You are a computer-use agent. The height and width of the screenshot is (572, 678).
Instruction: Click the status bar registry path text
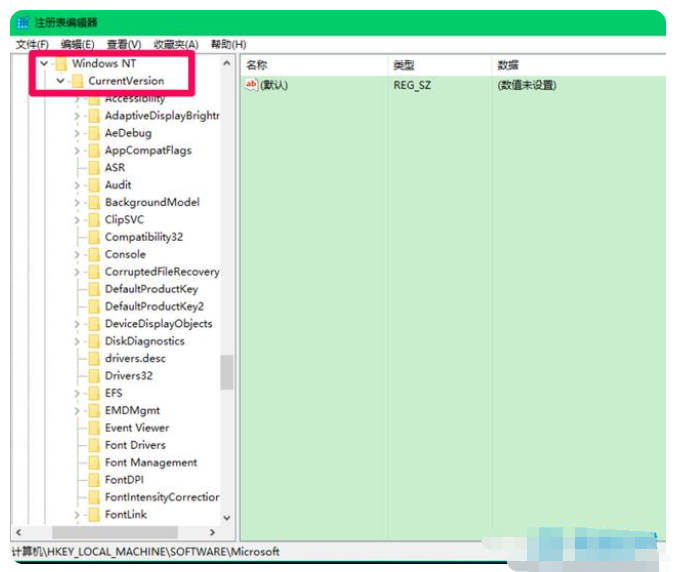pos(145,552)
